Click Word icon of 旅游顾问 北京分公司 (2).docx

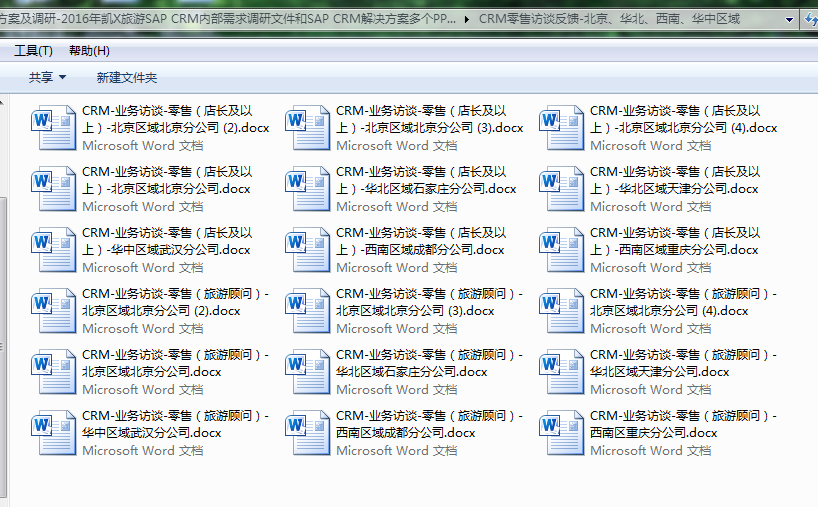click(54, 311)
